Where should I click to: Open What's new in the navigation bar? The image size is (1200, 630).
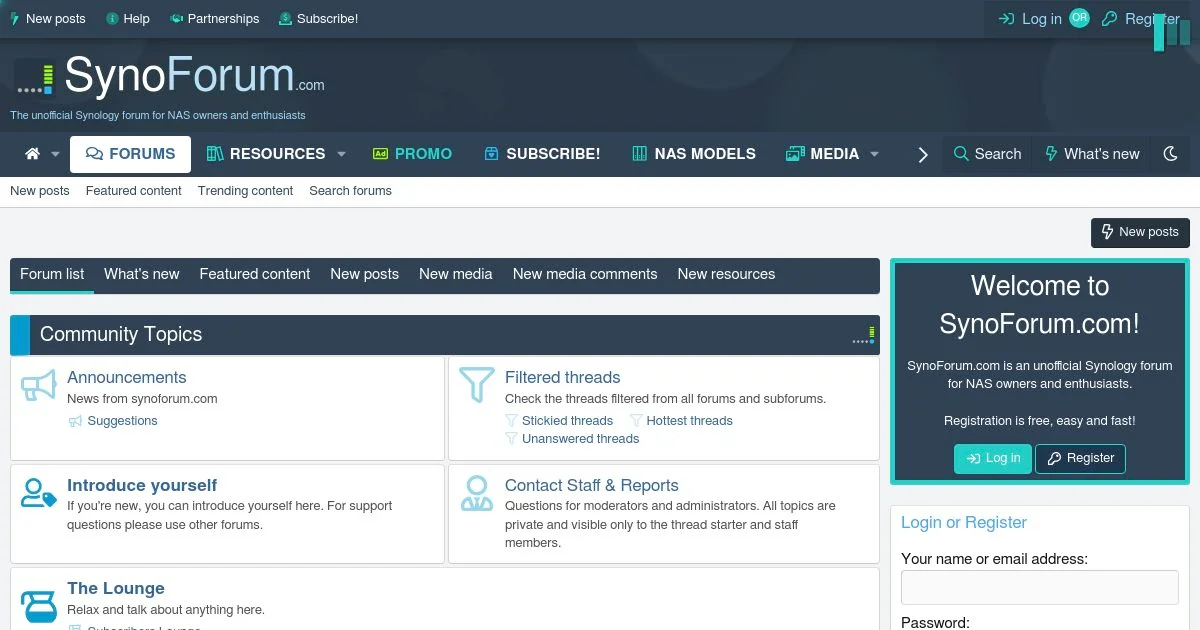[x=1092, y=154]
